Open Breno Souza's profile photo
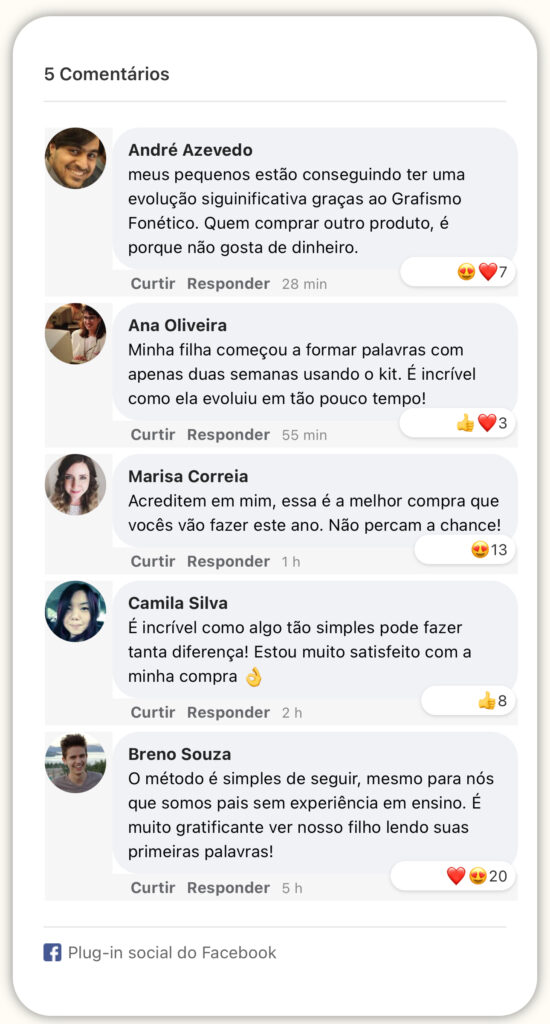550x1024 pixels. 75,763
